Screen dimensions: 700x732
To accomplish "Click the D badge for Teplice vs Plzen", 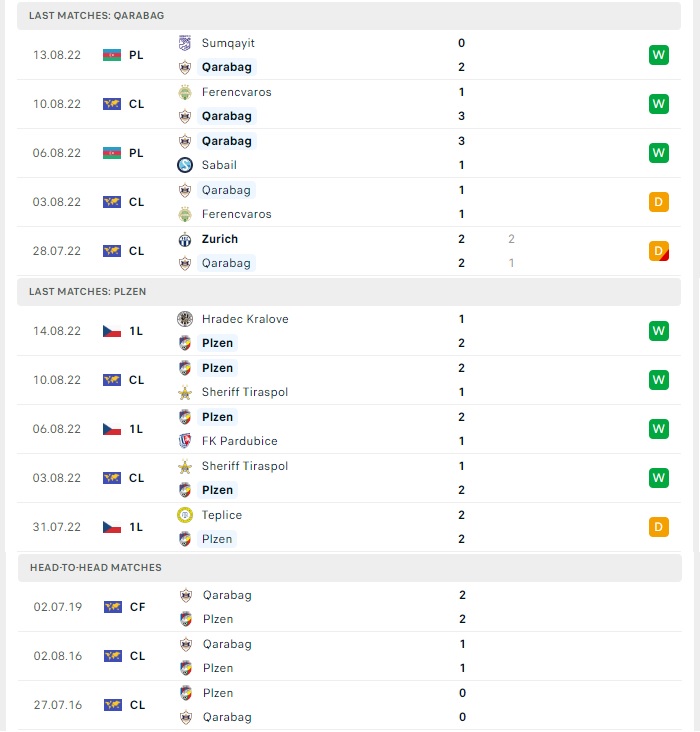I will pos(658,527).
